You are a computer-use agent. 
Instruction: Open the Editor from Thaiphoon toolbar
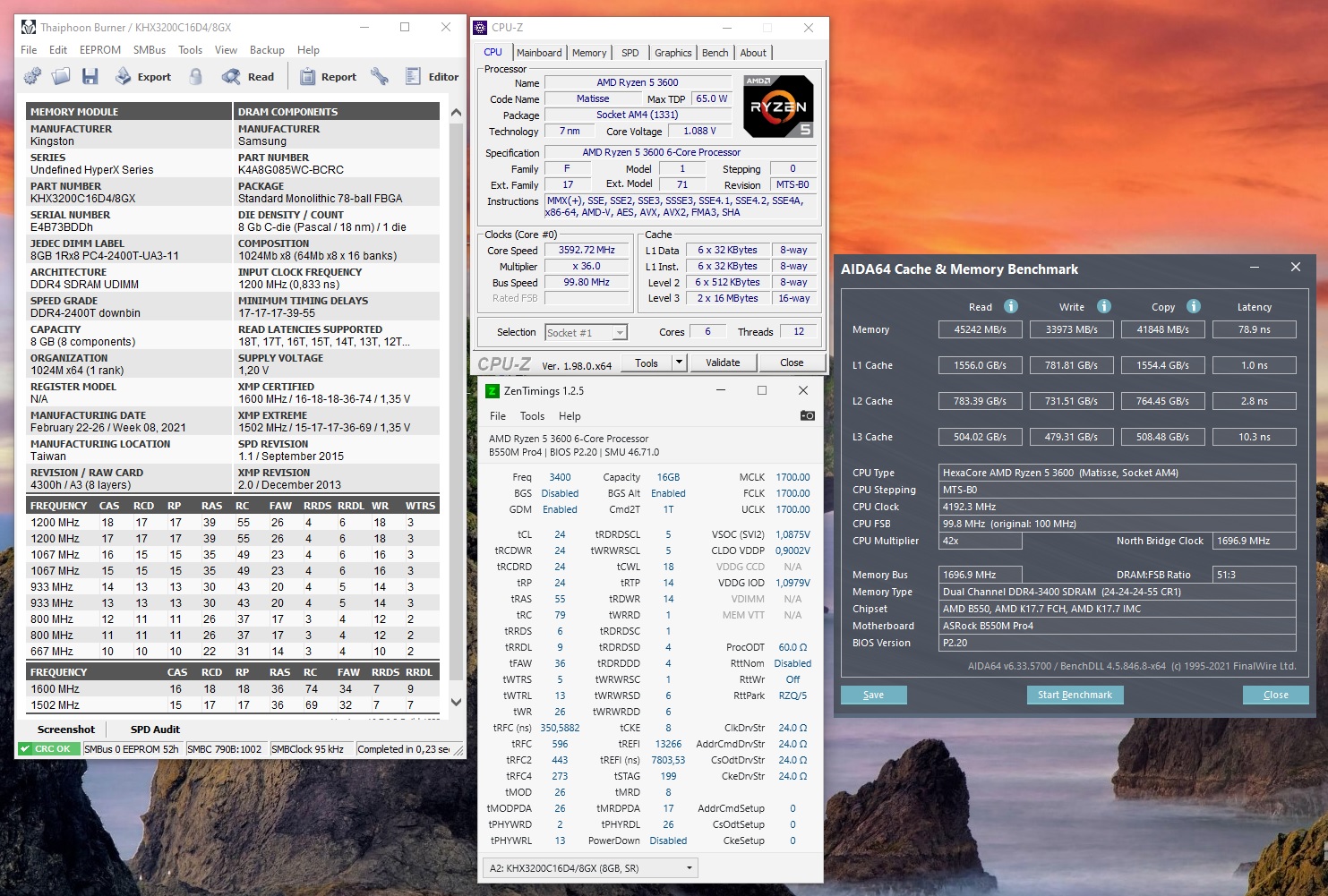(x=432, y=77)
